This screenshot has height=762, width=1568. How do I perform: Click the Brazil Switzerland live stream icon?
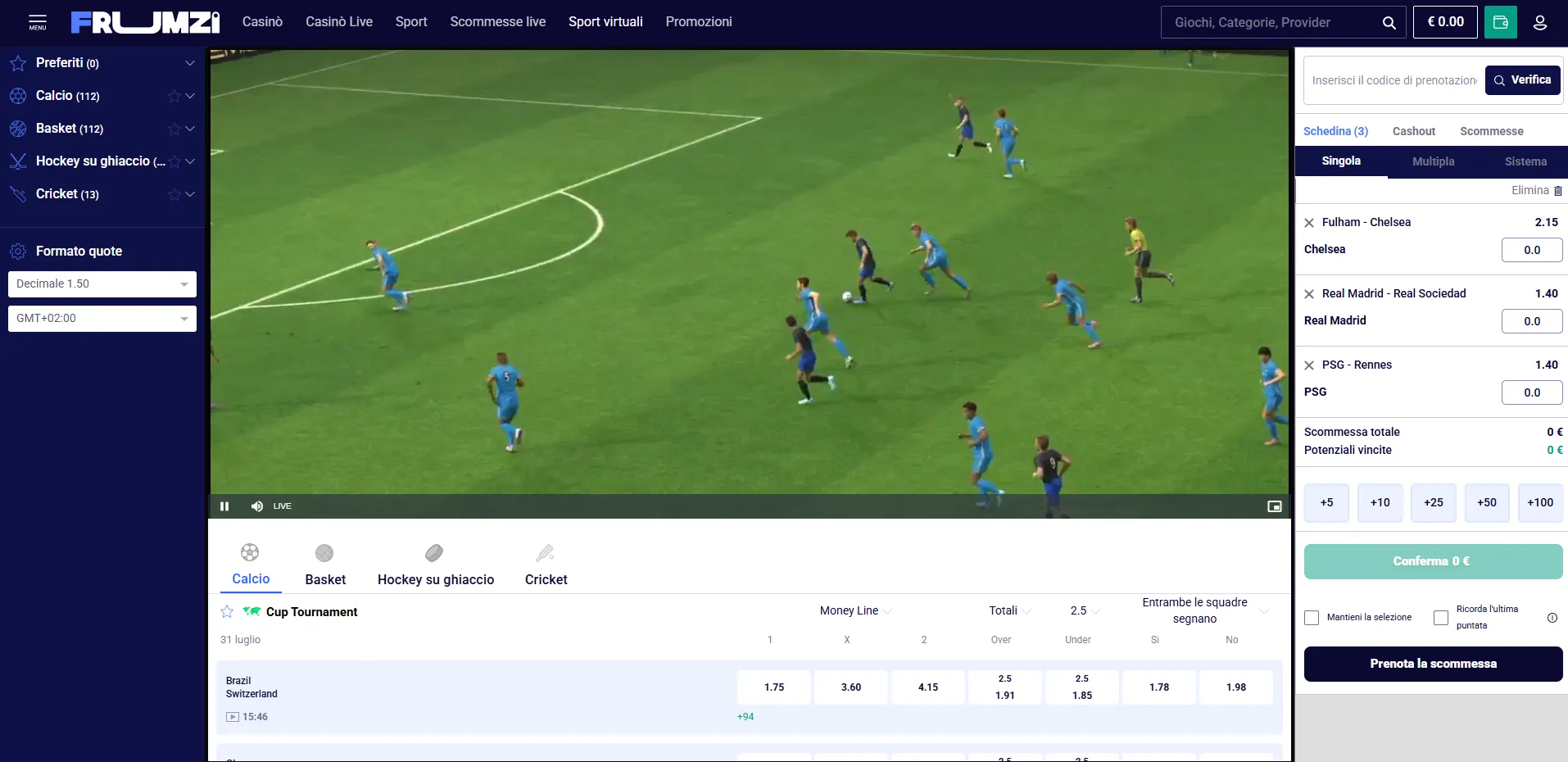233,717
